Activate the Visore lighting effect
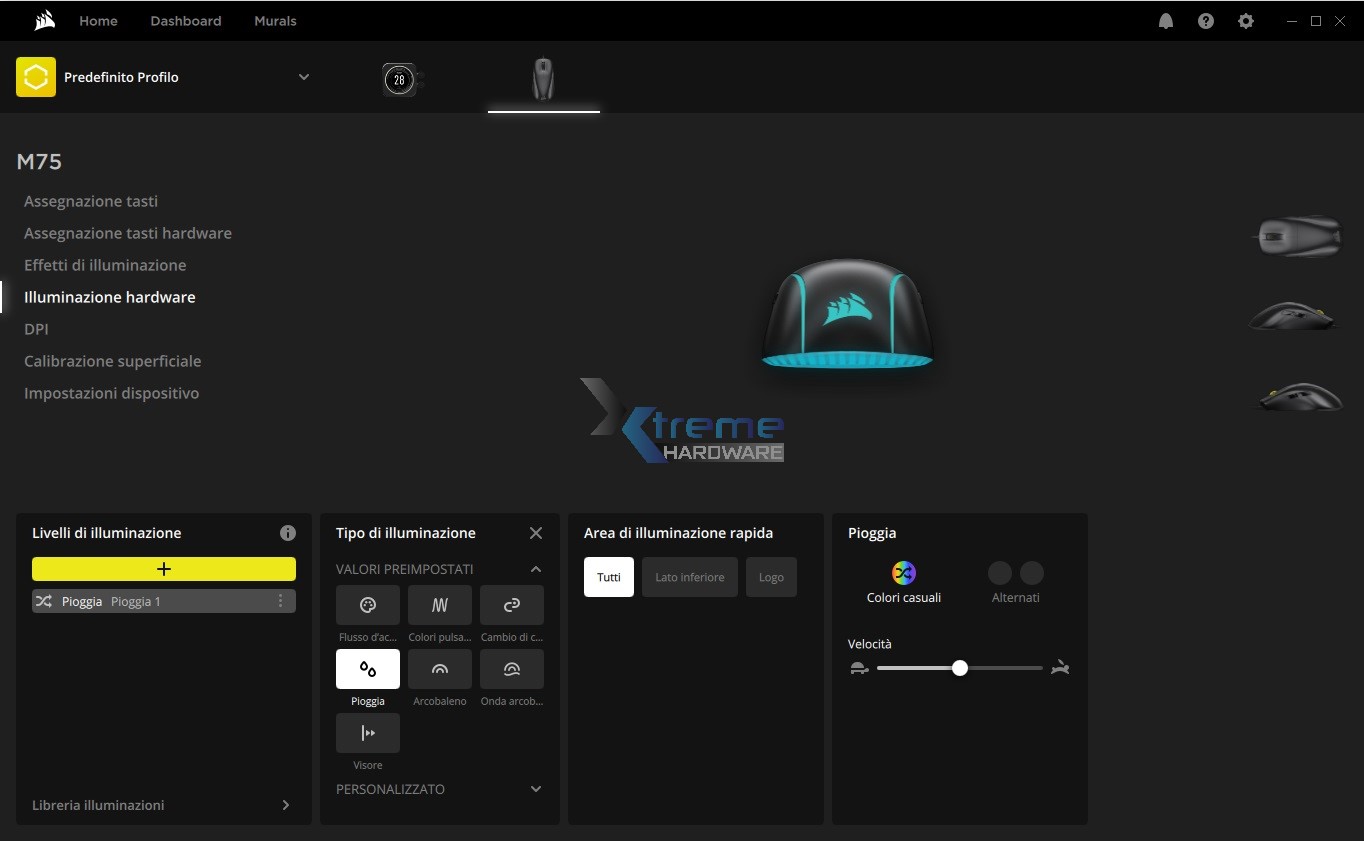This screenshot has height=841, width=1364. [x=367, y=733]
